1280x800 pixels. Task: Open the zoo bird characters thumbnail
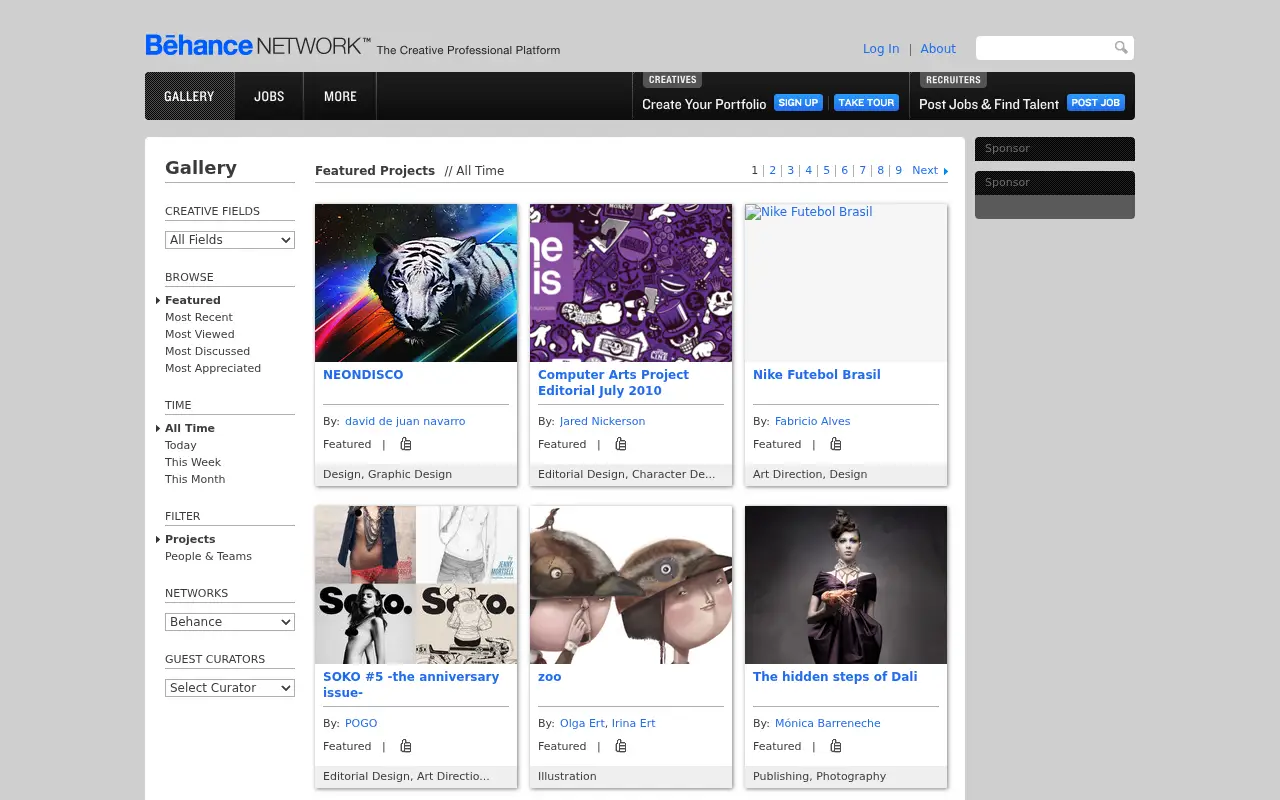pos(631,585)
